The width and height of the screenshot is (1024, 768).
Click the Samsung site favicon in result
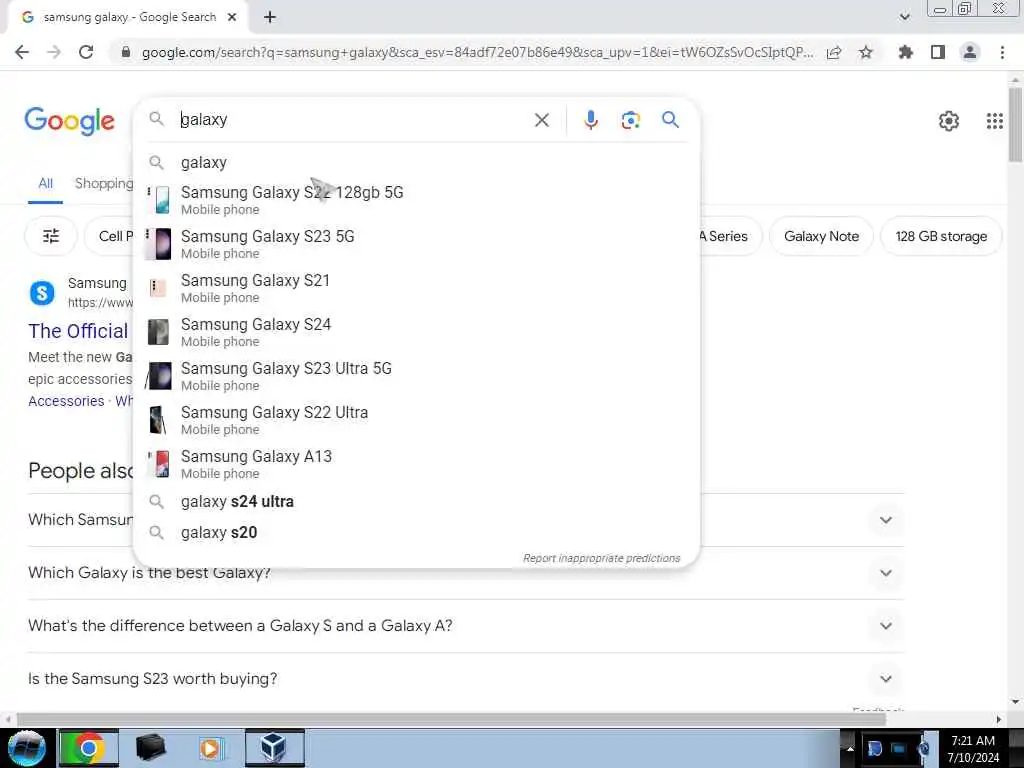click(42, 293)
